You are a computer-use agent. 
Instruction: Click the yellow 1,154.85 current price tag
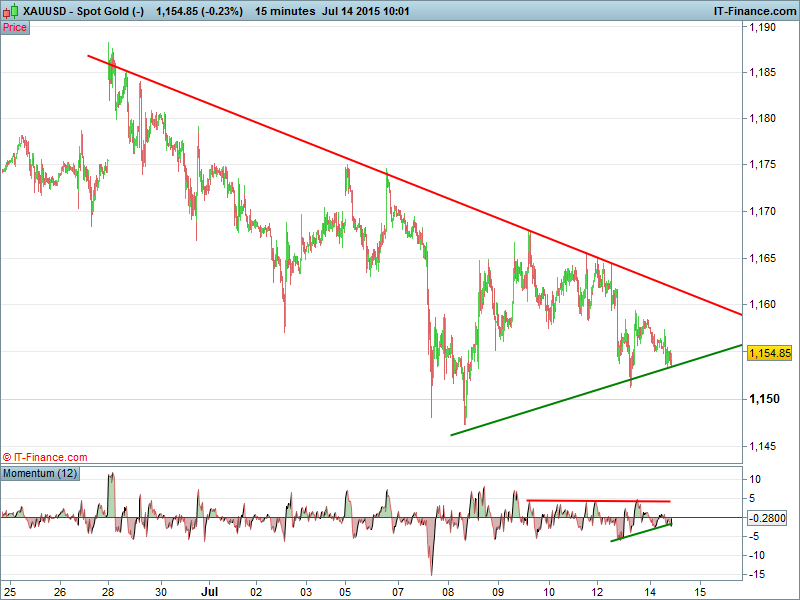click(769, 353)
